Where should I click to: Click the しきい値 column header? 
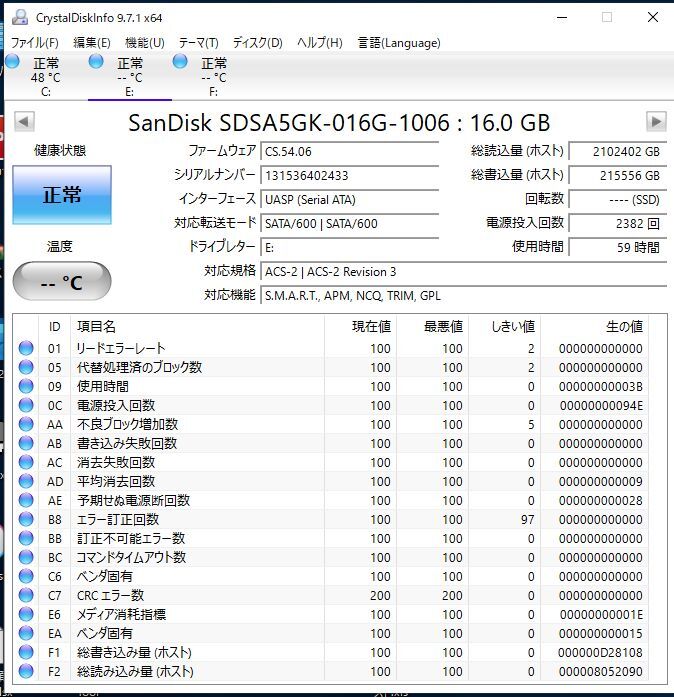505,327
